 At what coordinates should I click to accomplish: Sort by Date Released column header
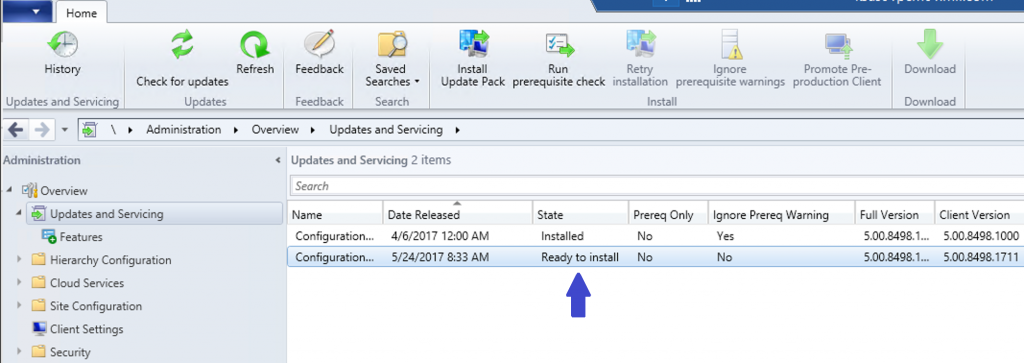(x=457, y=214)
